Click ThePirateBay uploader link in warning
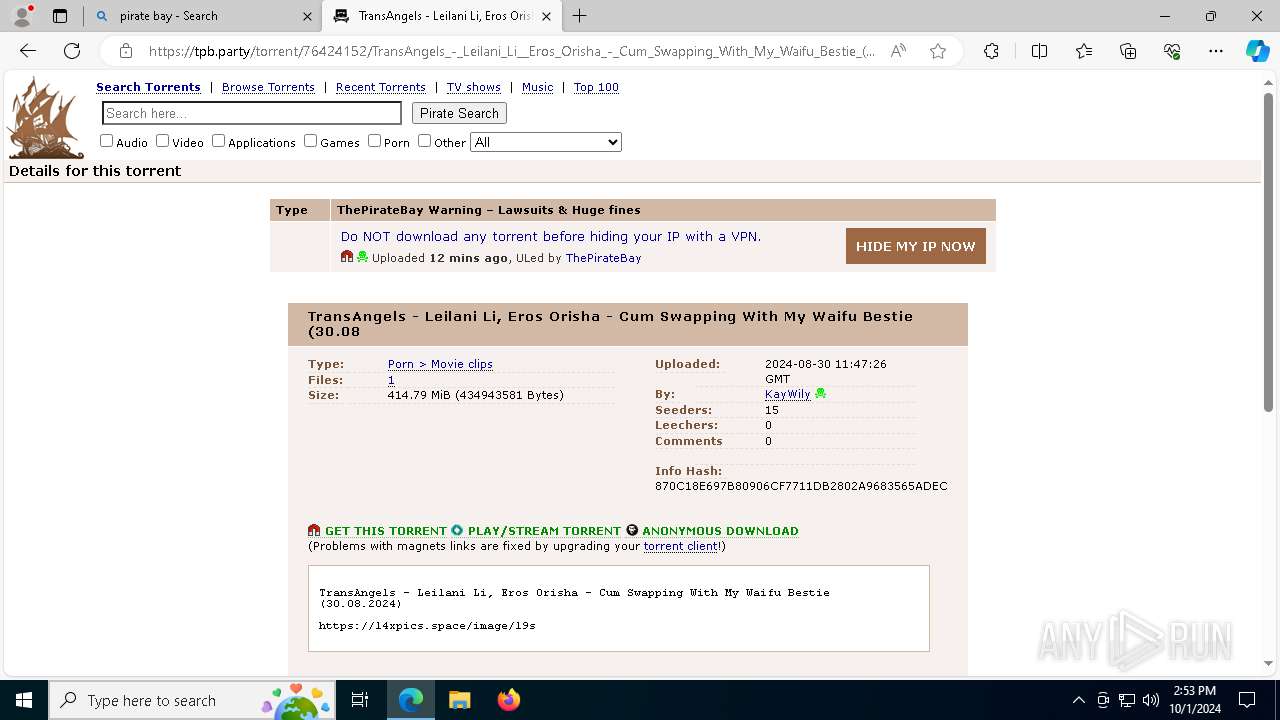 tap(603, 258)
